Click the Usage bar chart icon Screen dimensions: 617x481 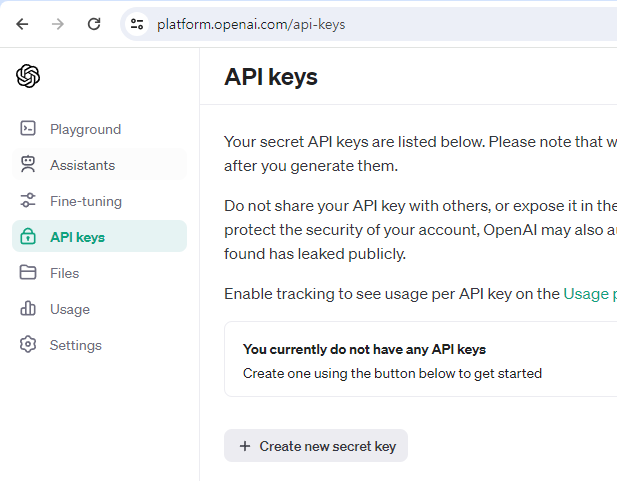click(28, 309)
